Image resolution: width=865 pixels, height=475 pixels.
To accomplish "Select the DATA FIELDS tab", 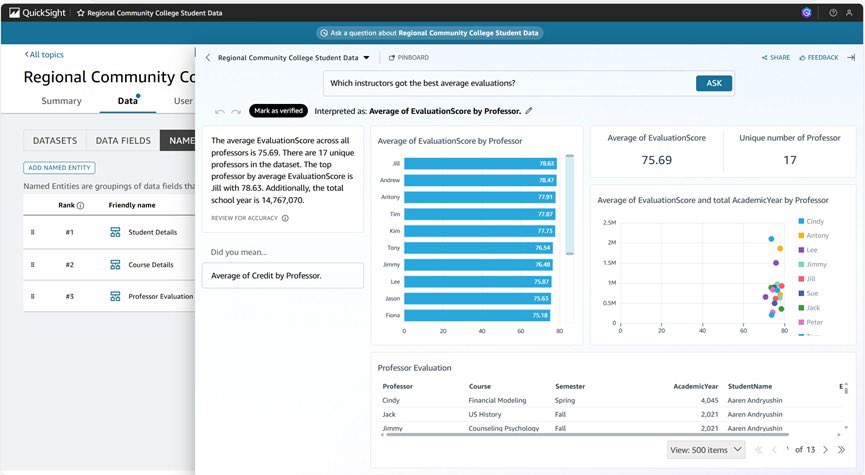I will pos(123,141).
